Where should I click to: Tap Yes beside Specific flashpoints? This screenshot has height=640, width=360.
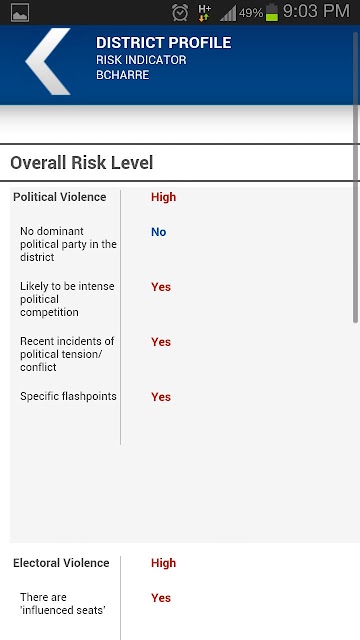pyautogui.click(x=161, y=397)
